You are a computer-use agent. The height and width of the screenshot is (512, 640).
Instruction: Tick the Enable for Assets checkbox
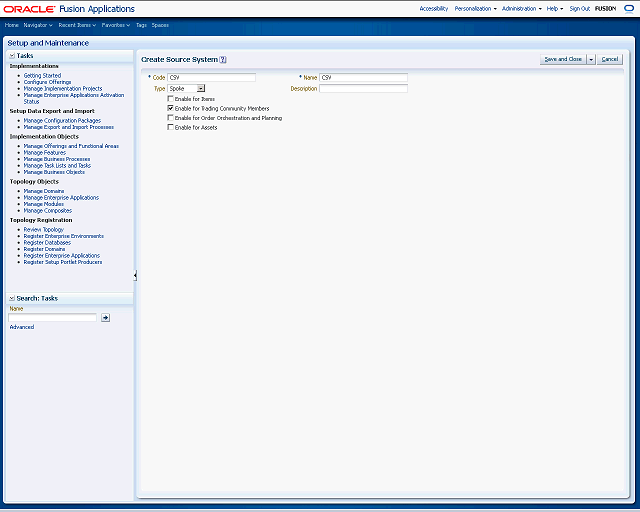click(171, 127)
